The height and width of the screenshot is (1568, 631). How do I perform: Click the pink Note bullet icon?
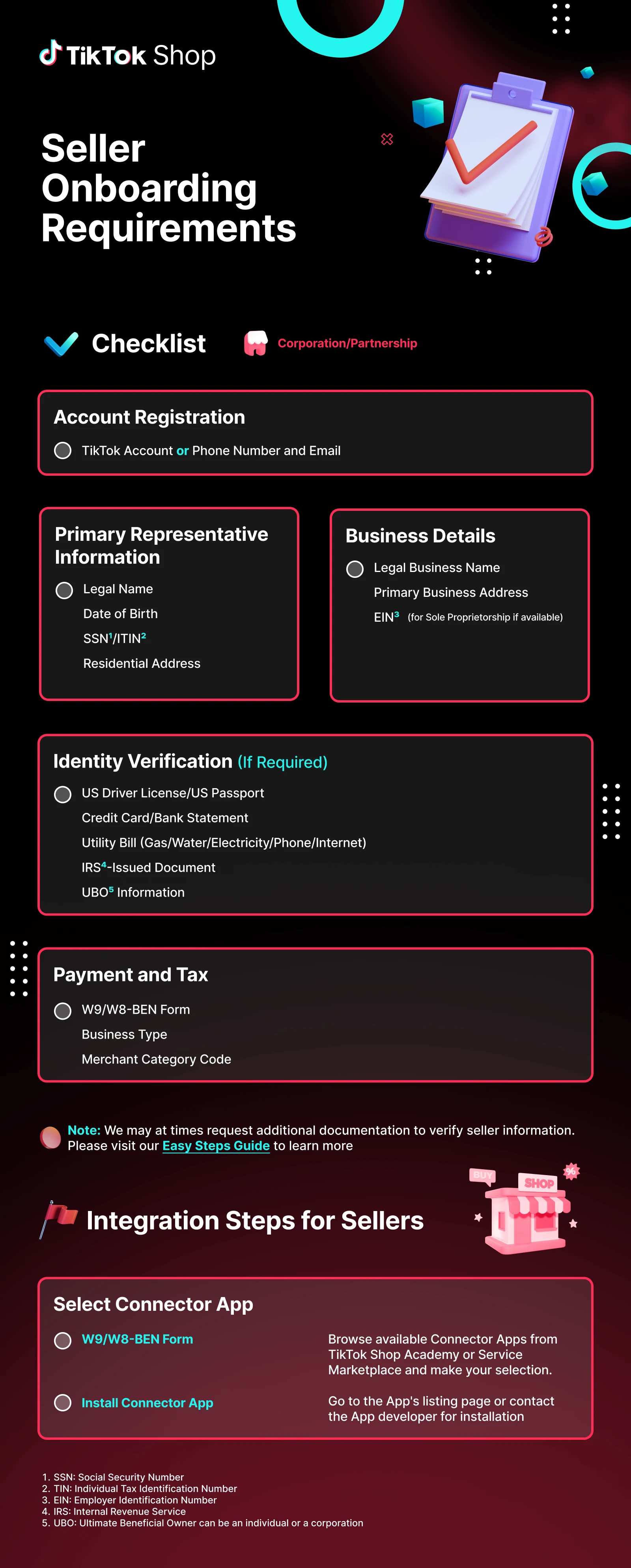50,1137
